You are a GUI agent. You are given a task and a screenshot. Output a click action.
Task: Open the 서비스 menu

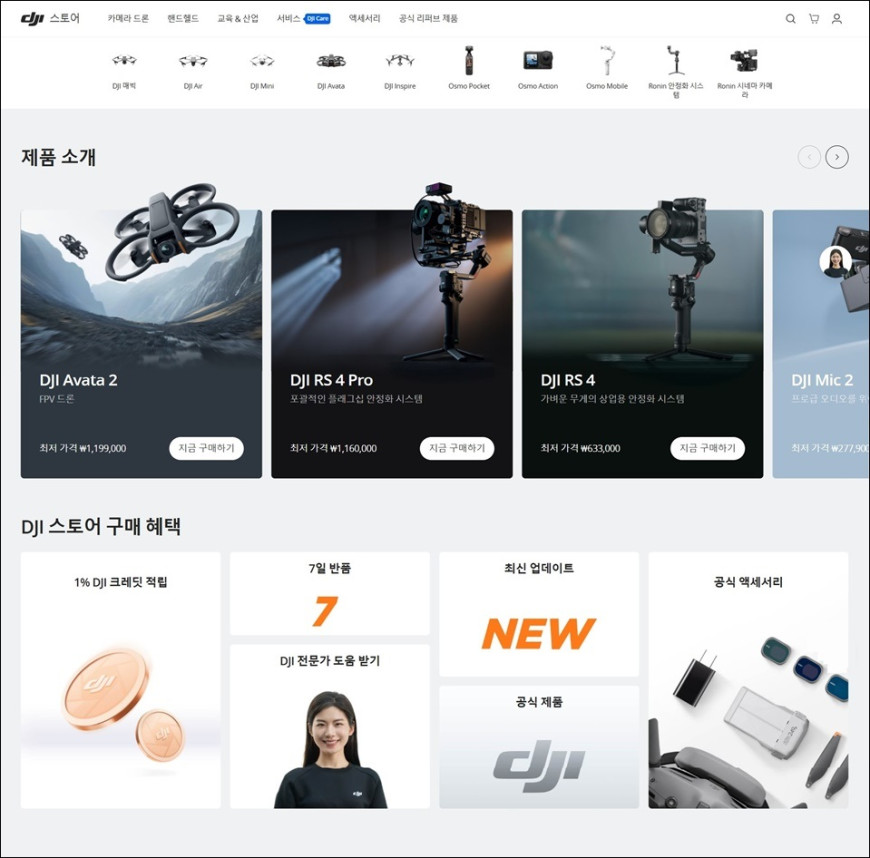pyautogui.click(x=289, y=18)
